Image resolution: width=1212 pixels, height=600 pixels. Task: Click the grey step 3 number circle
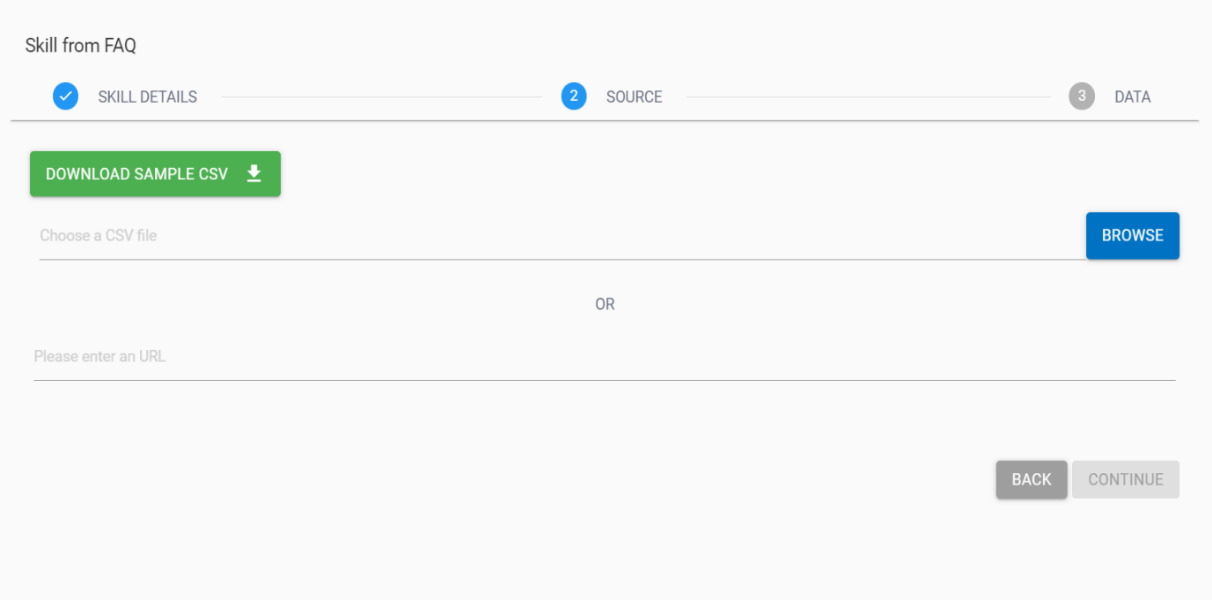[1081, 97]
